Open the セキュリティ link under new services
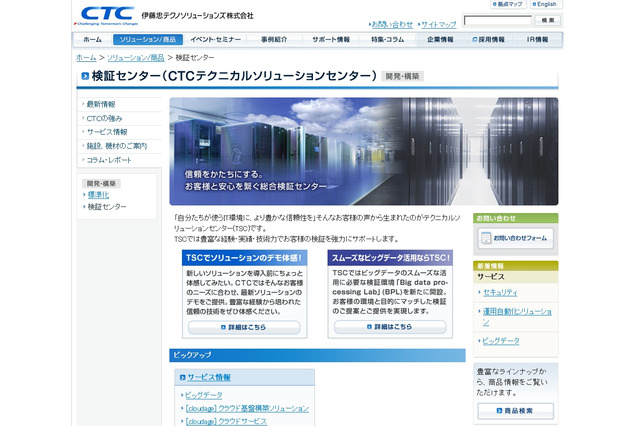The width and height of the screenshot is (640, 426). 500,292
